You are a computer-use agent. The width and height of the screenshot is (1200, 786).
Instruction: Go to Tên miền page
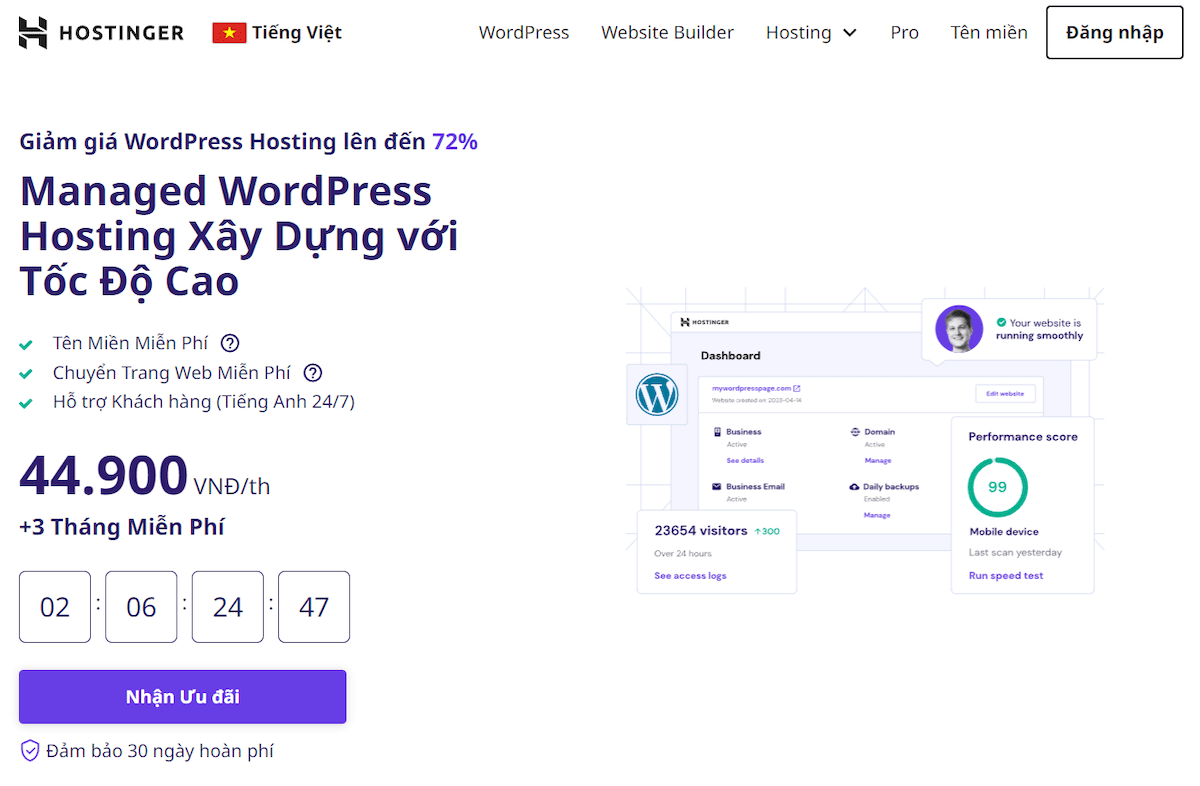(x=989, y=33)
